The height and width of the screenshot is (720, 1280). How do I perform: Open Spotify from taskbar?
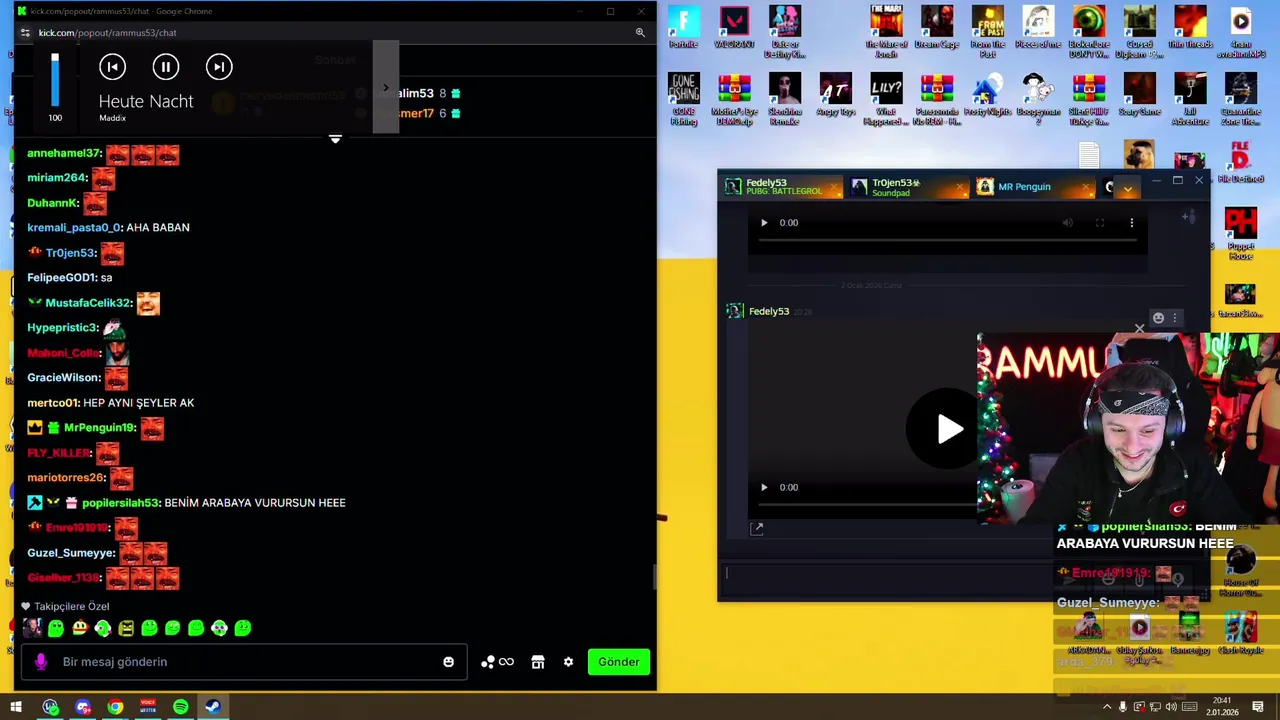[180, 707]
